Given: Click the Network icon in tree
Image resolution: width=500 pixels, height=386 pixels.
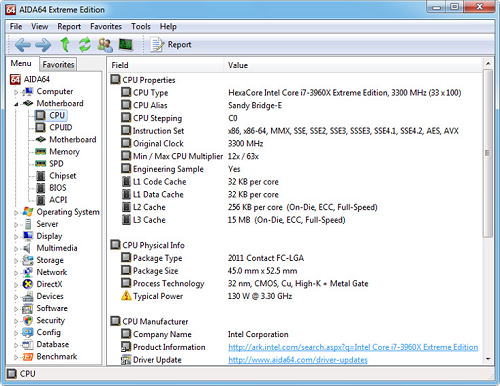Looking at the screenshot, I should point(28,272).
